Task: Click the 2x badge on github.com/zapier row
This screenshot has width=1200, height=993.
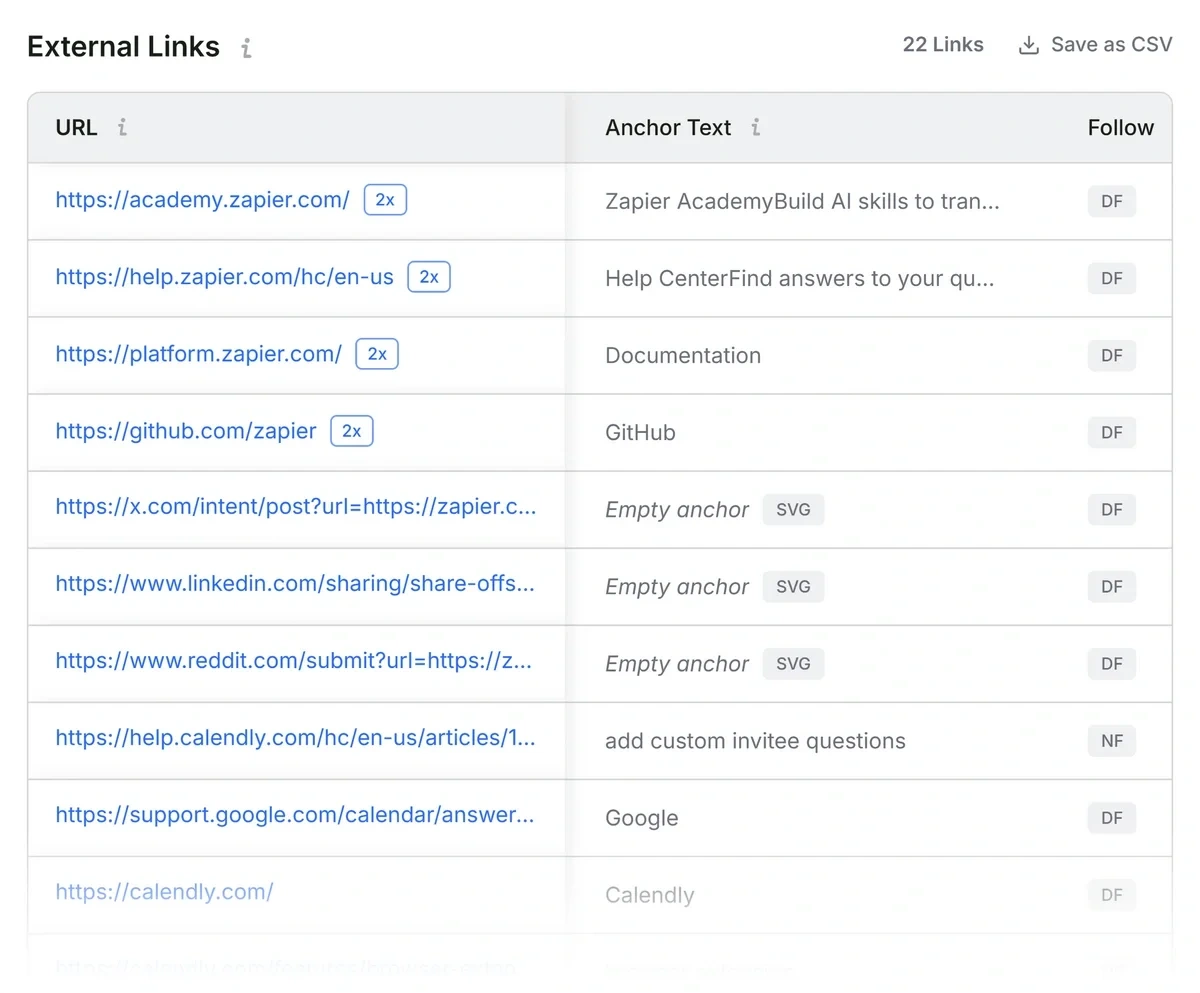Action: click(x=351, y=431)
